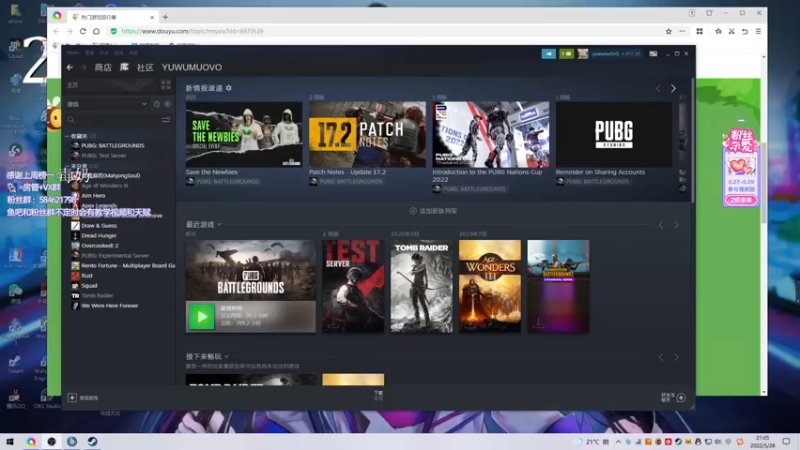Select PUBG: BATTLEGROUNDS in the game list
The image size is (800, 450).
(113, 145)
